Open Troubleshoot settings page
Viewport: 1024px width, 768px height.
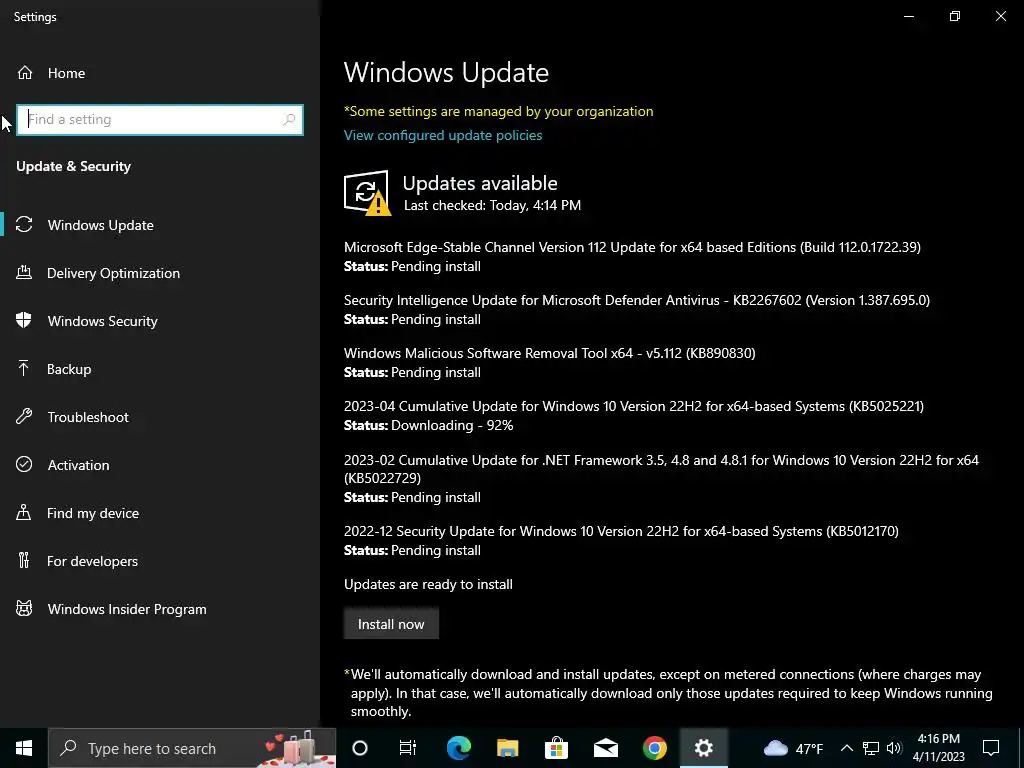[160, 417]
